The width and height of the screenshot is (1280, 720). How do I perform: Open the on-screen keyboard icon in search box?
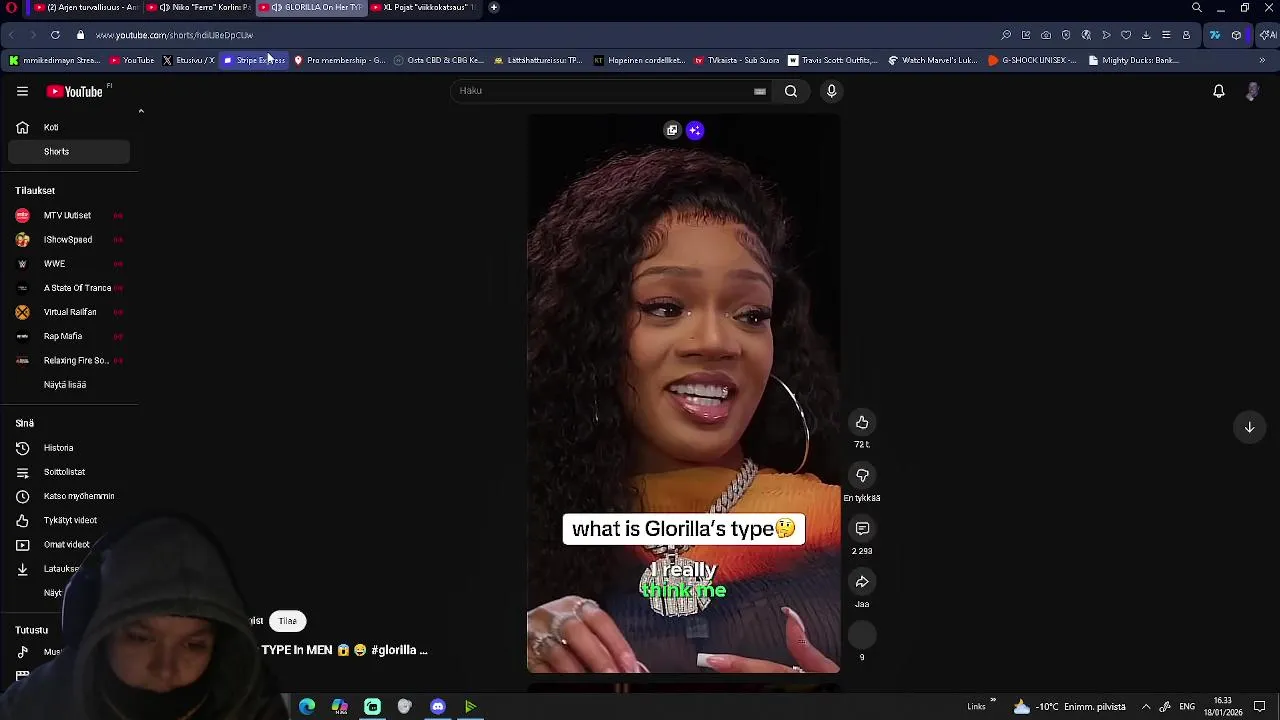pos(760,91)
